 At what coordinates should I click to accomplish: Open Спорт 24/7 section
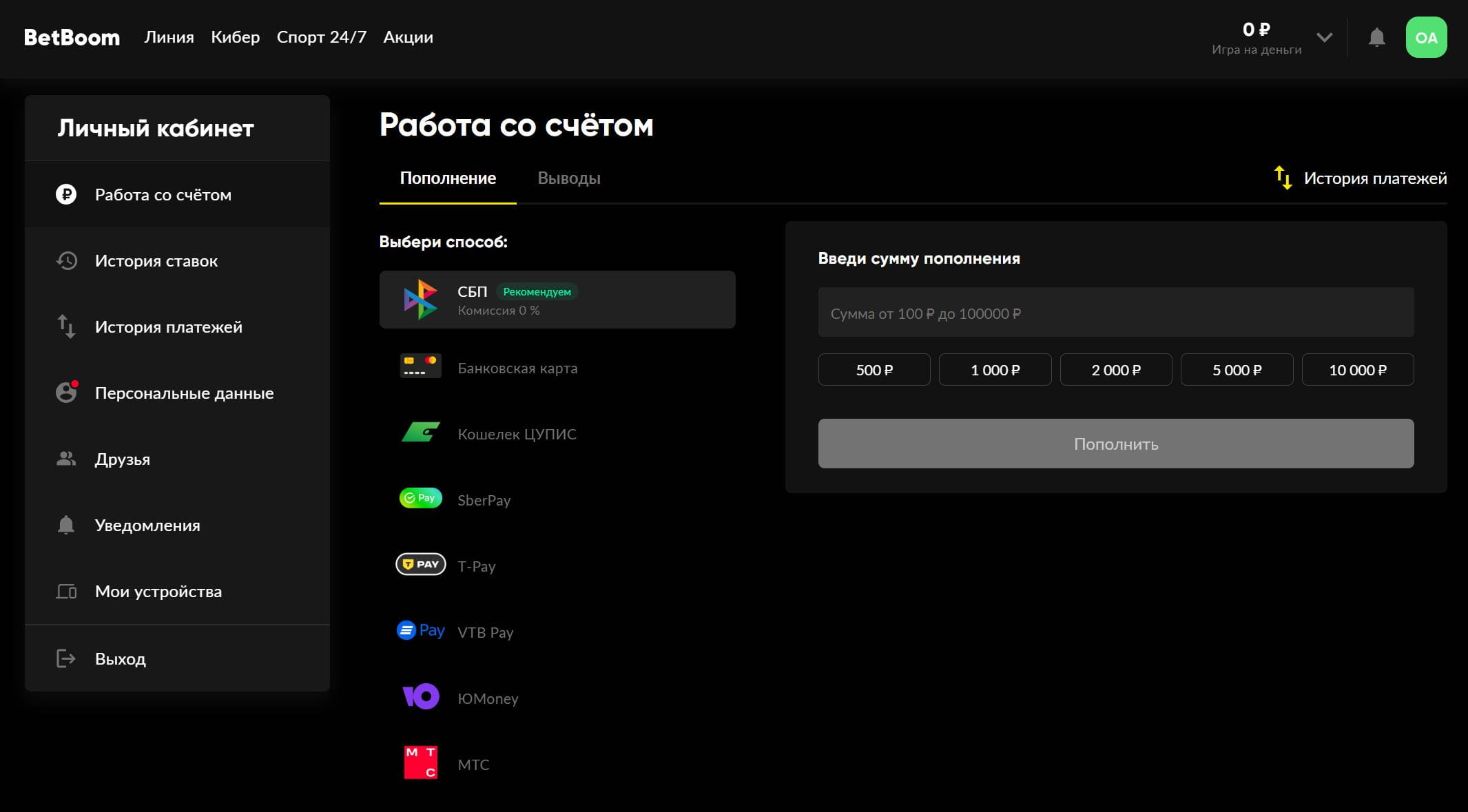(322, 37)
